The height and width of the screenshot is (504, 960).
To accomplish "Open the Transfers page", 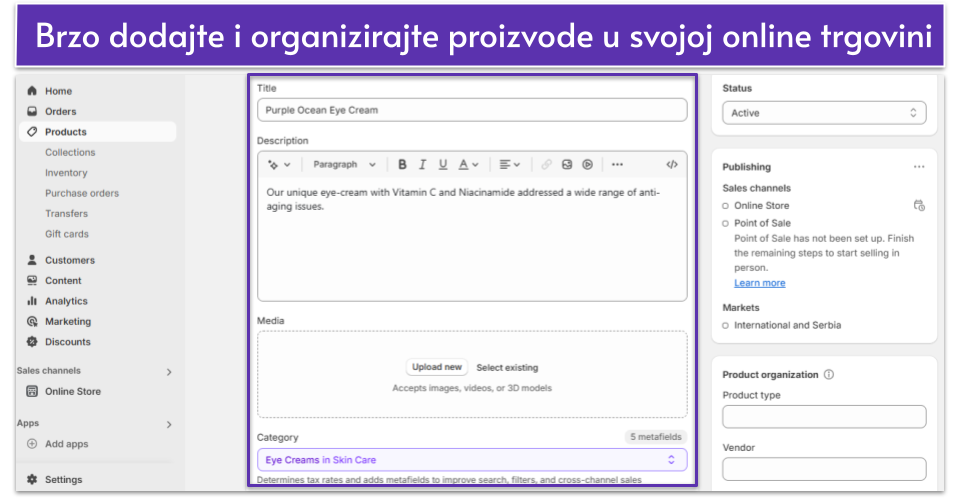I will 66,213.
